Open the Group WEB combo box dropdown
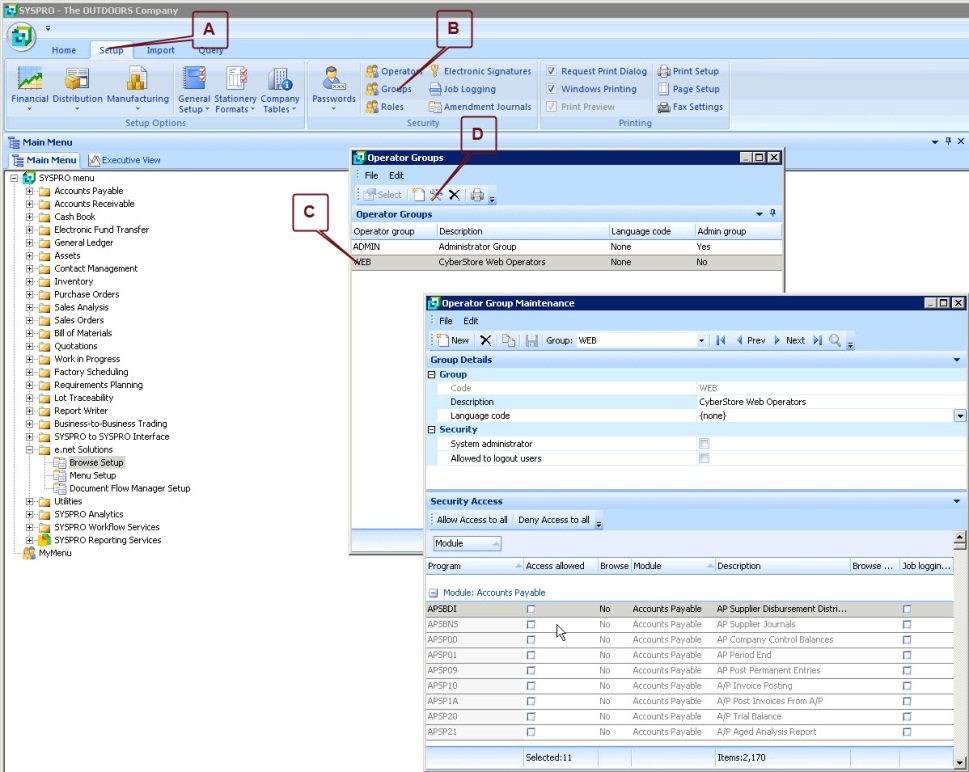The image size is (969, 772). pyautogui.click(x=701, y=341)
